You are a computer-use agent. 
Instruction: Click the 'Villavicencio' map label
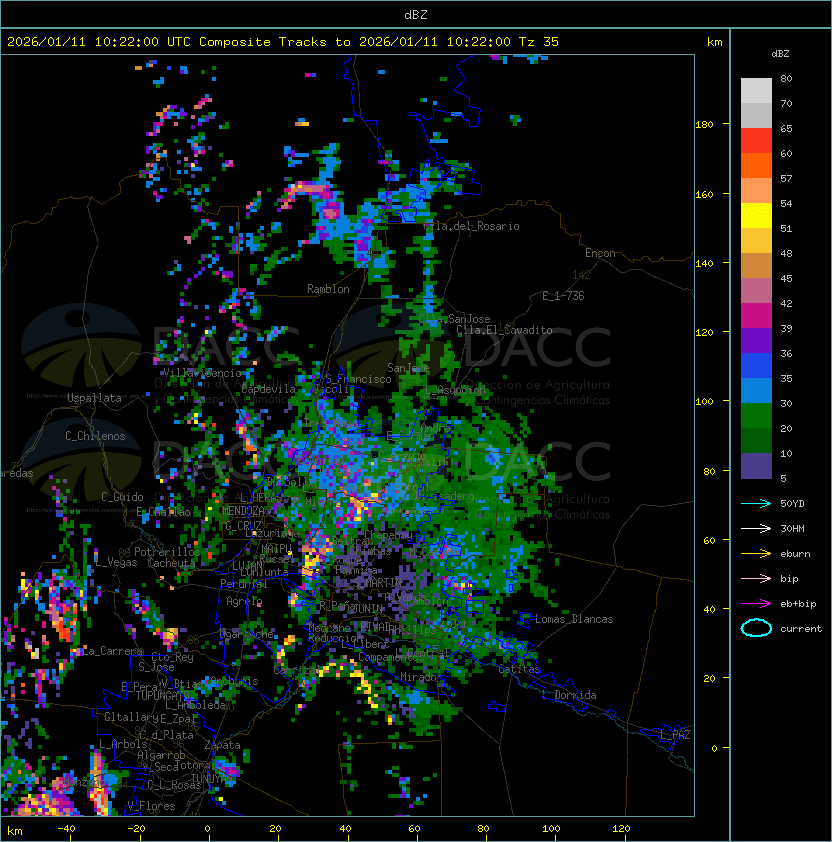202,373
